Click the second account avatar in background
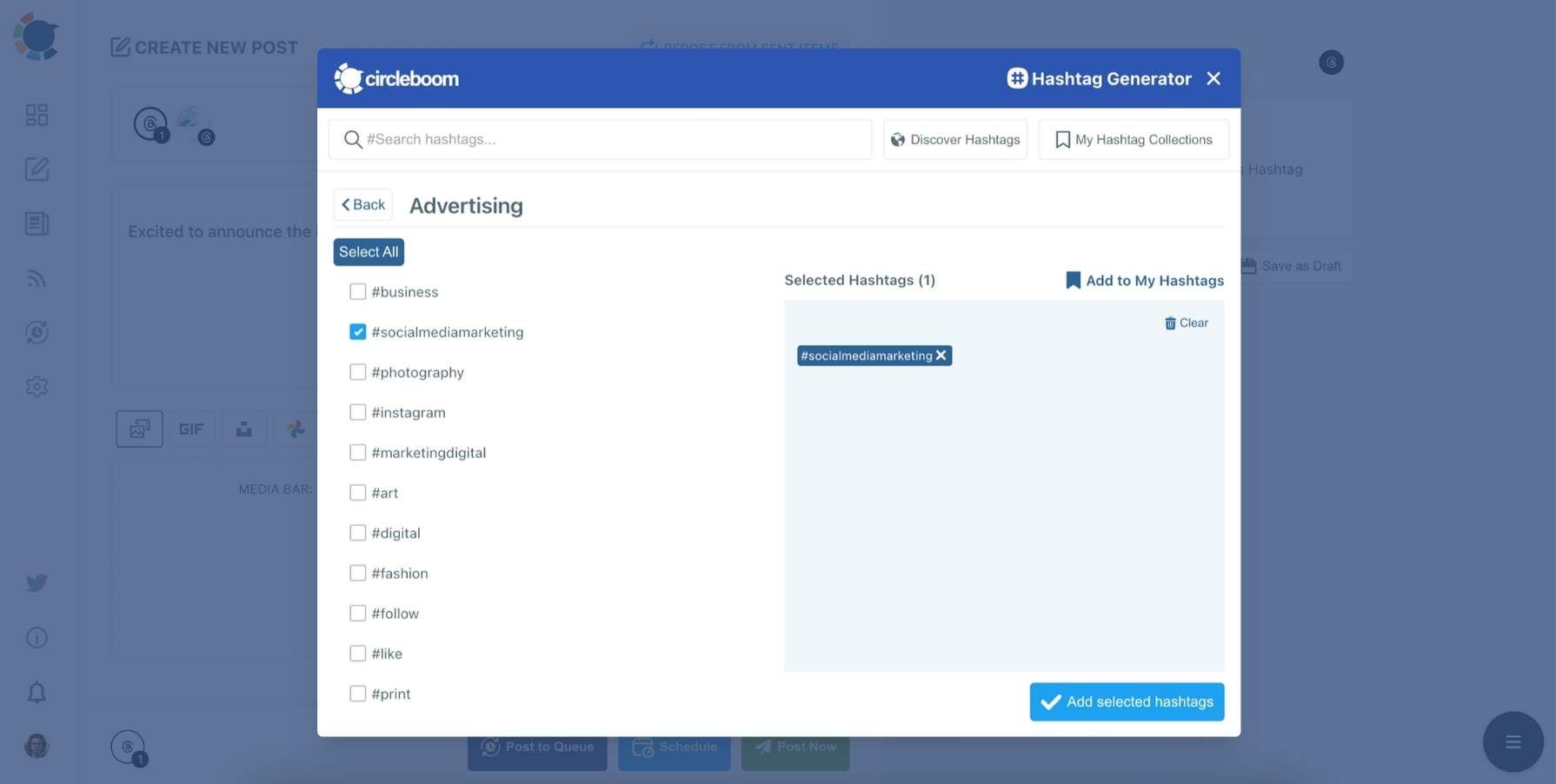This screenshot has height=784, width=1556. (195, 125)
